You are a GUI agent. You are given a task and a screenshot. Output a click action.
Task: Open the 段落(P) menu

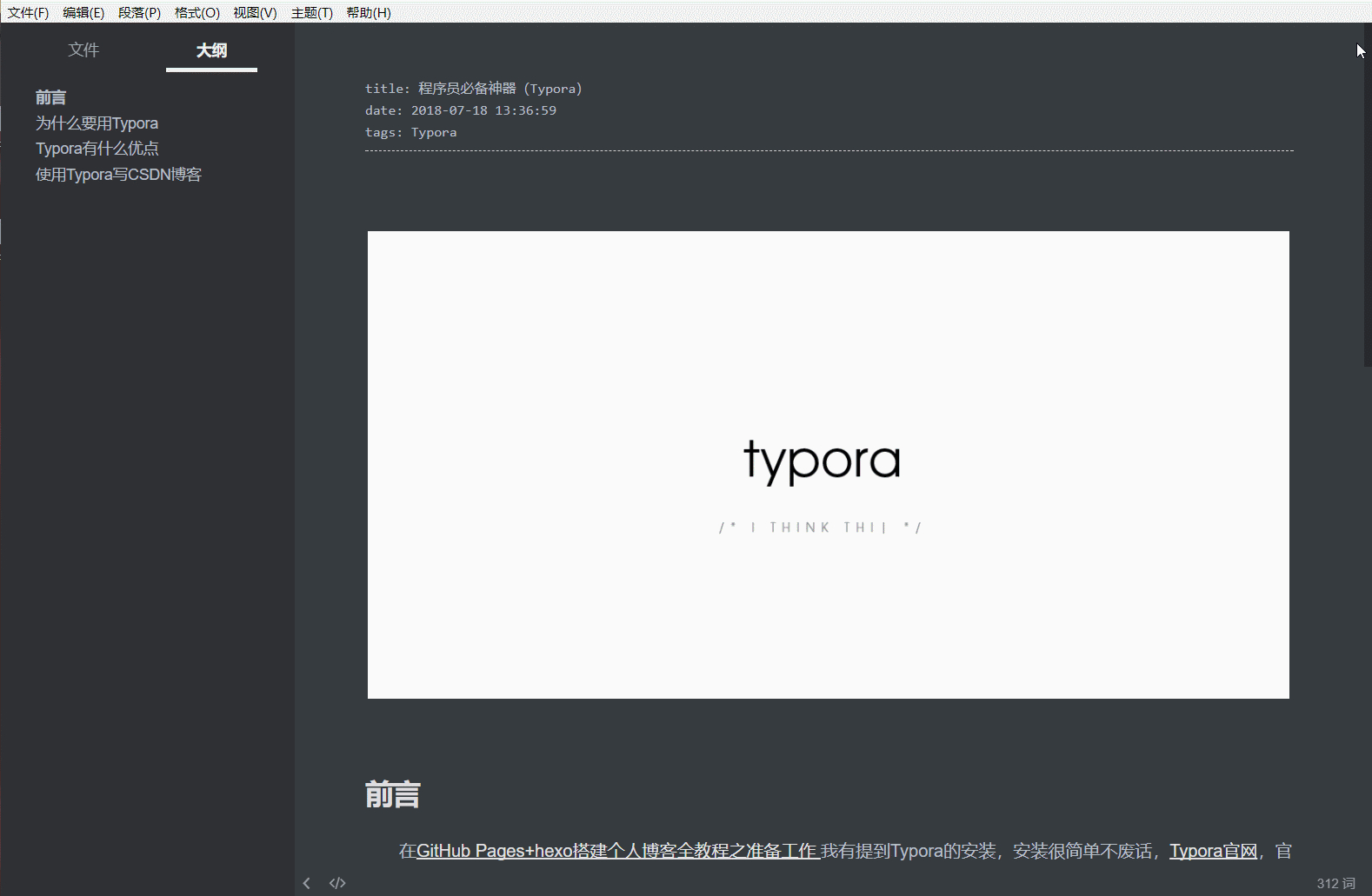click(139, 12)
